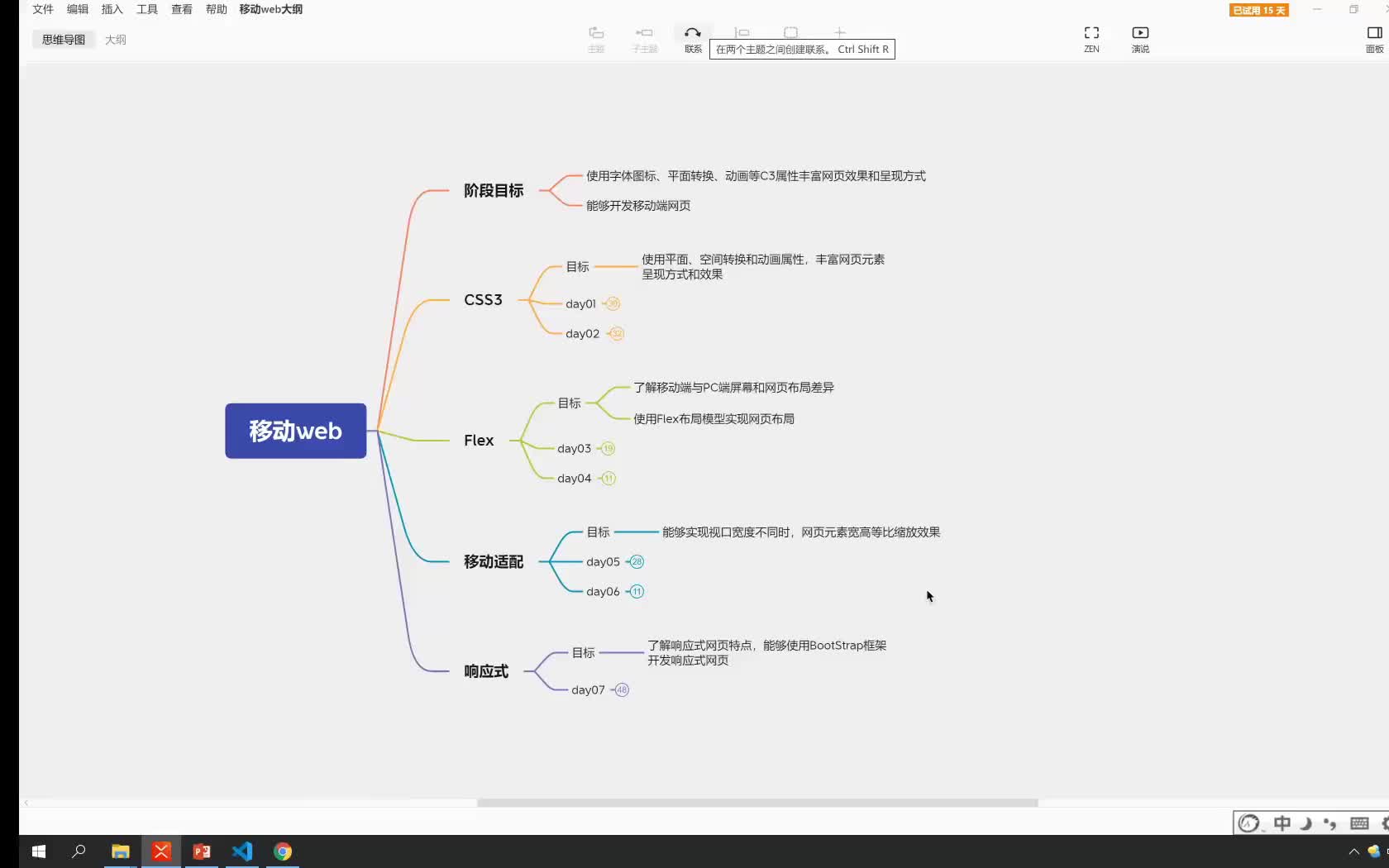The image size is (1389, 868).
Task: Select the CSS3 main topic
Action: point(483,300)
